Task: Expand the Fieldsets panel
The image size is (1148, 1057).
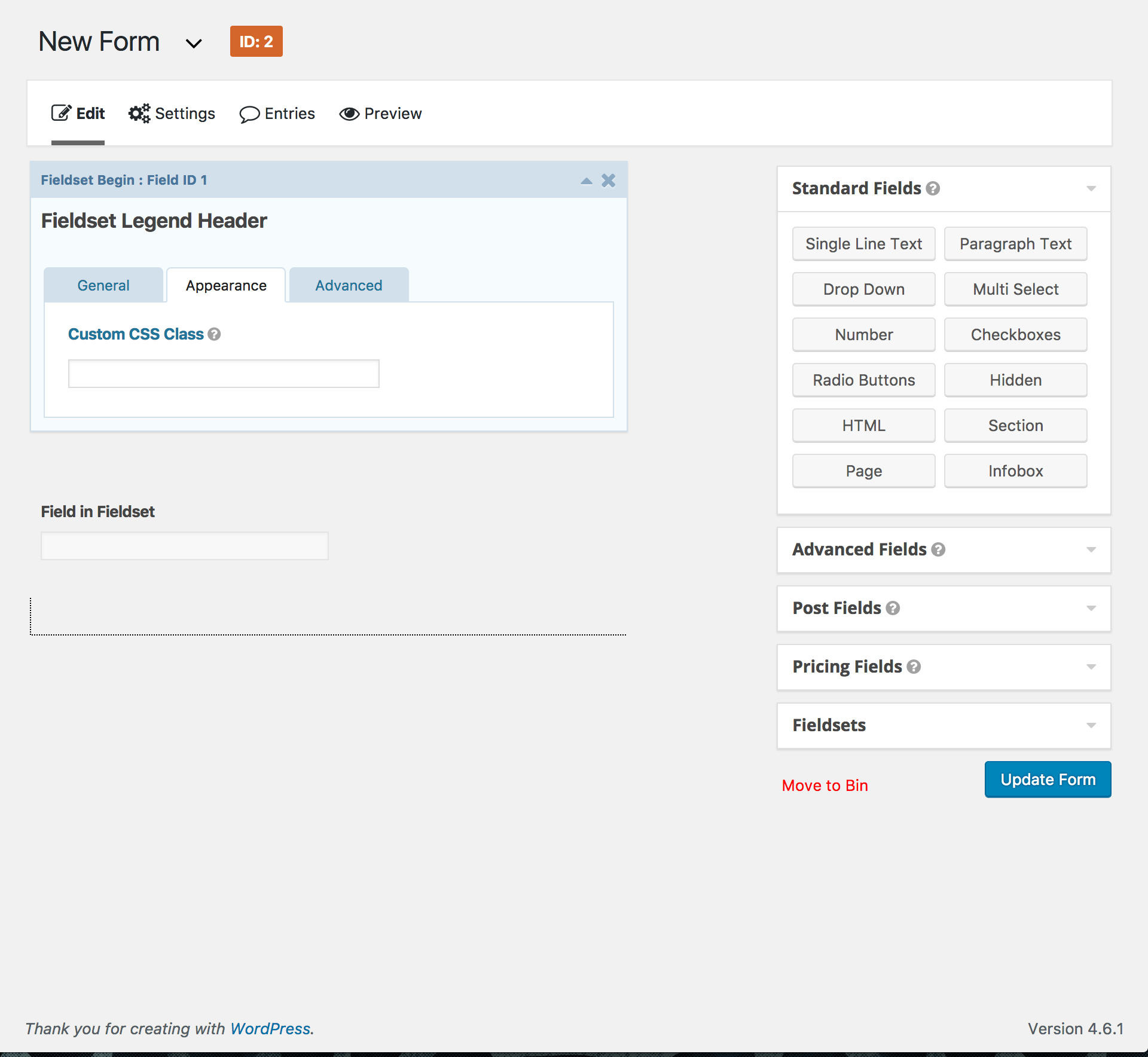Action: tap(1091, 725)
